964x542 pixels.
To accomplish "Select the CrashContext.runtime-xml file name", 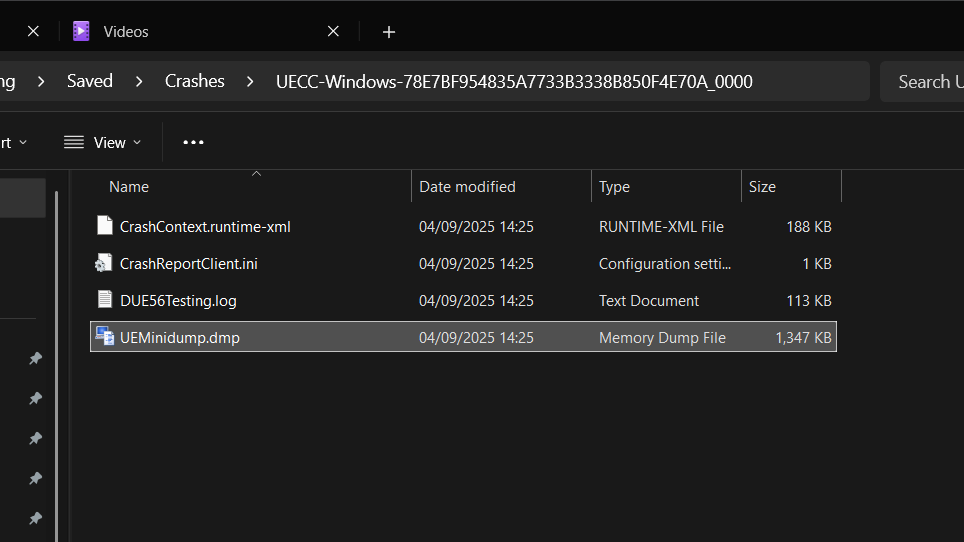I will pos(205,227).
